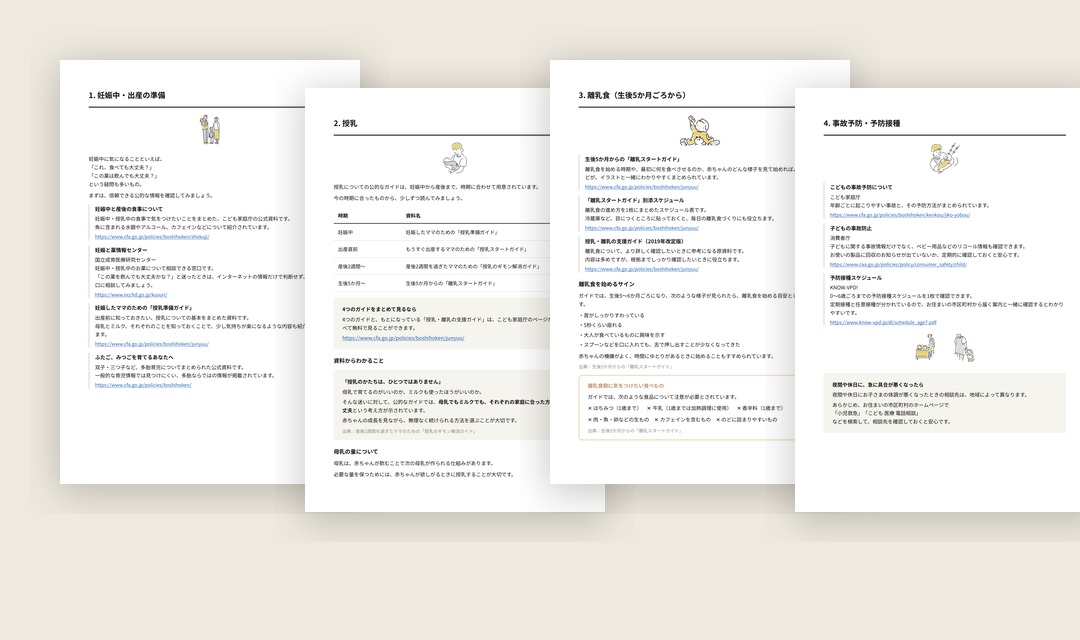Click box title "夜間や休日に、急に具合が悪くなったら"
Viewport: 1080px width, 640px height.
pyautogui.click(x=878, y=385)
